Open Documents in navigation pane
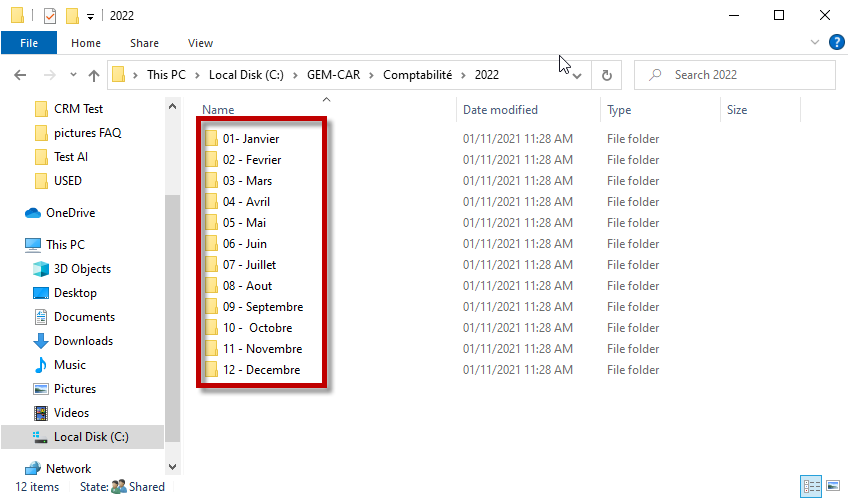The width and height of the screenshot is (849, 499). pyautogui.click(x=84, y=317)
